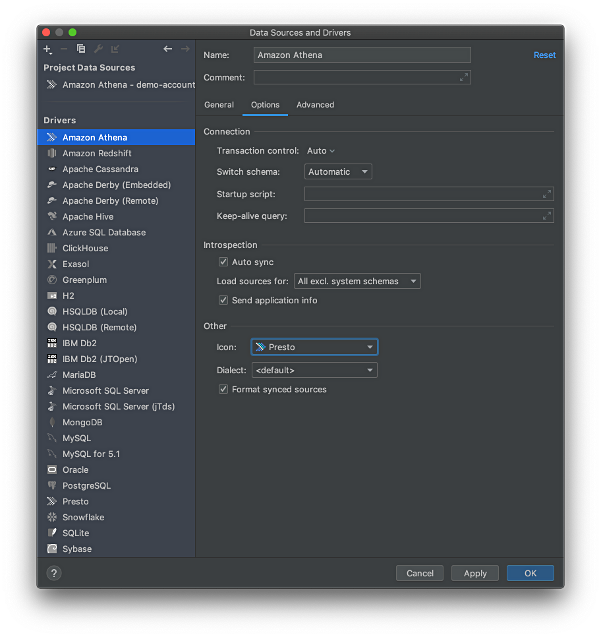Image resolution: width=601 pixels, height=637 pixels.
Task: Go forward with the right arrow icon
Action: (x=185, y=49)
